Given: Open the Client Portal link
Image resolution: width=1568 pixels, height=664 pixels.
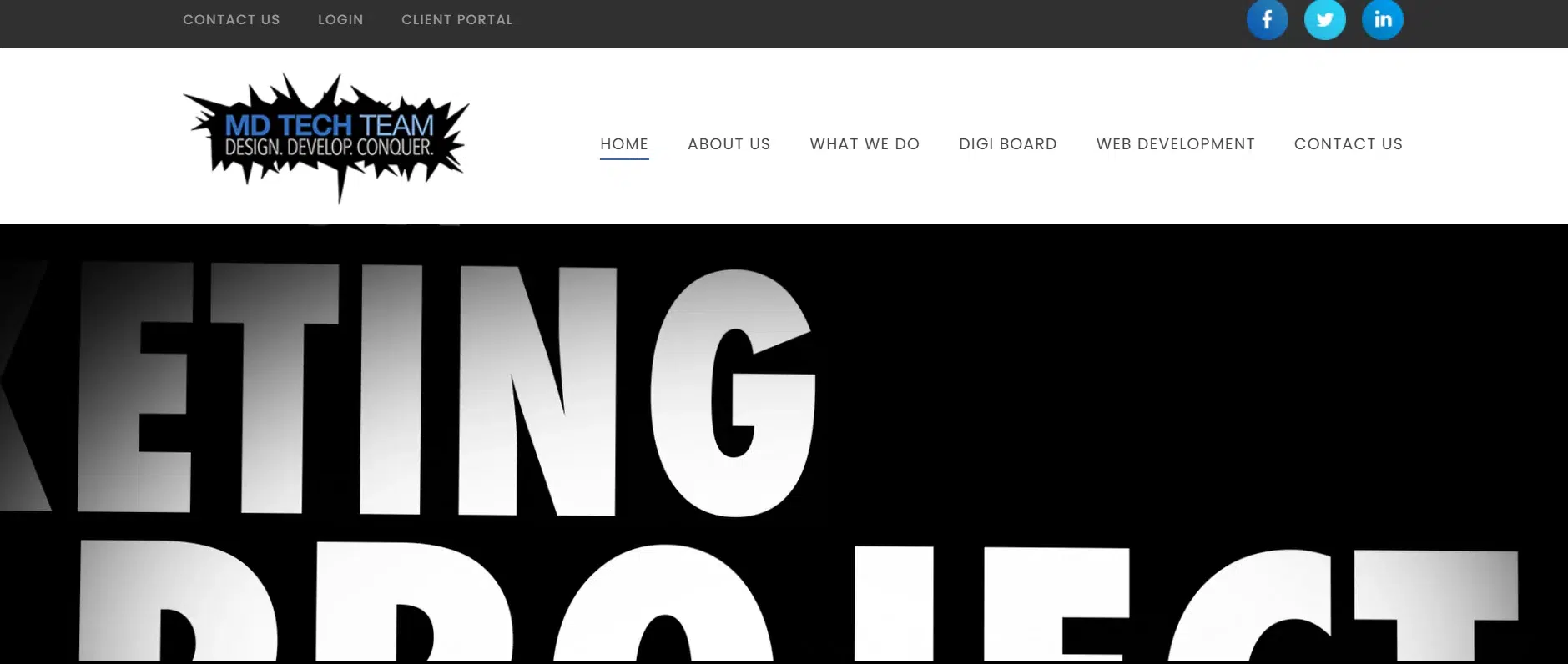Looking at the screenshot, I should (x=456, y=19).
